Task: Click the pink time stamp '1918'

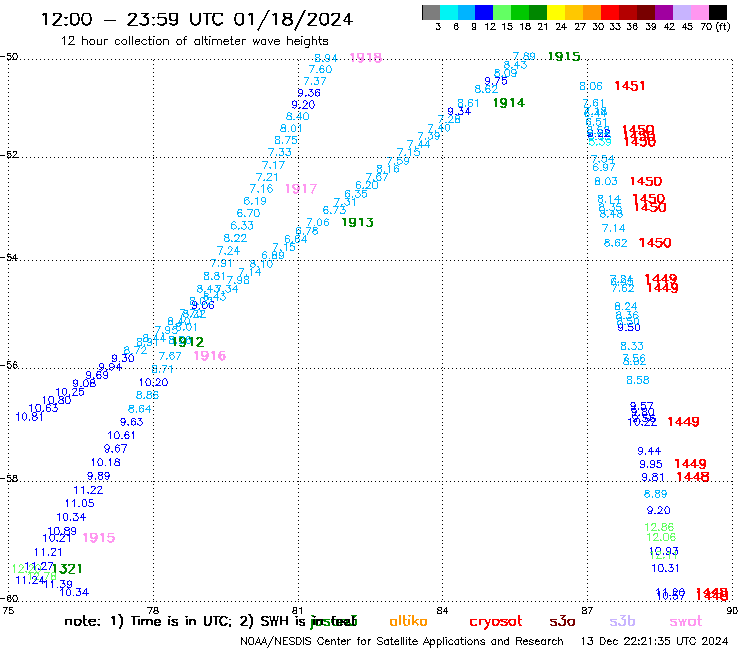Action: [x=366, y=58]
